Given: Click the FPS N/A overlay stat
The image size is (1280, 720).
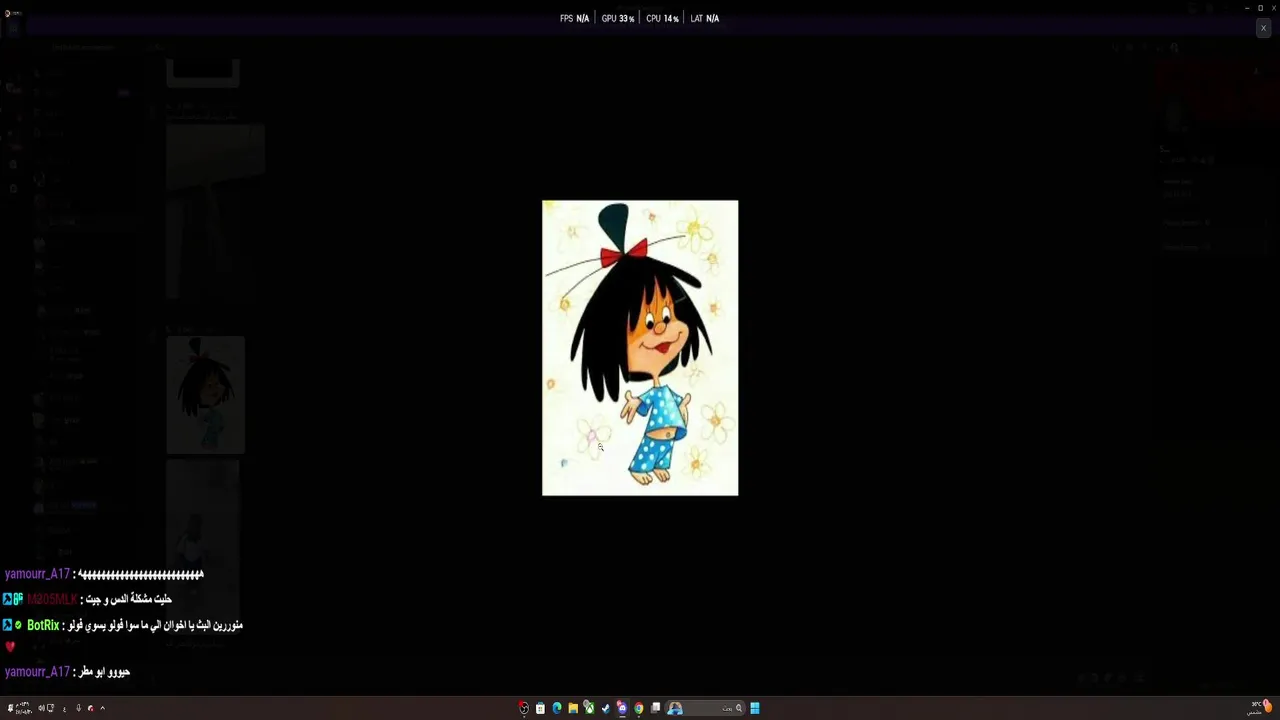Looking at the screenshot, I should click(x=574, y=18).
